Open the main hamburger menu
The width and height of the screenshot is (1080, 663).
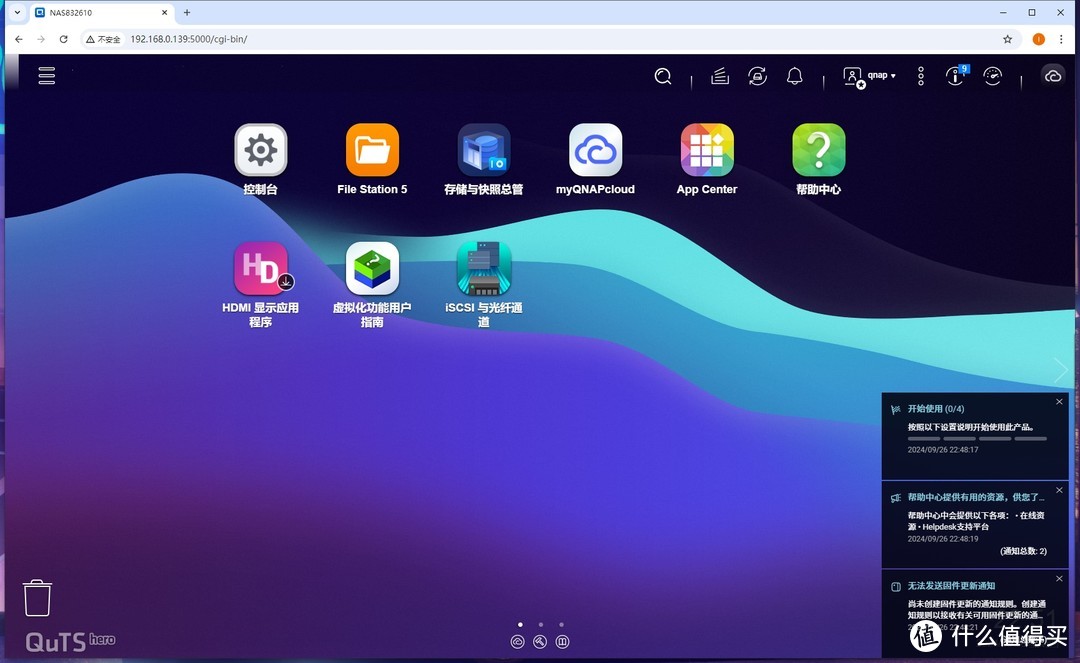[x=47, y=76]
